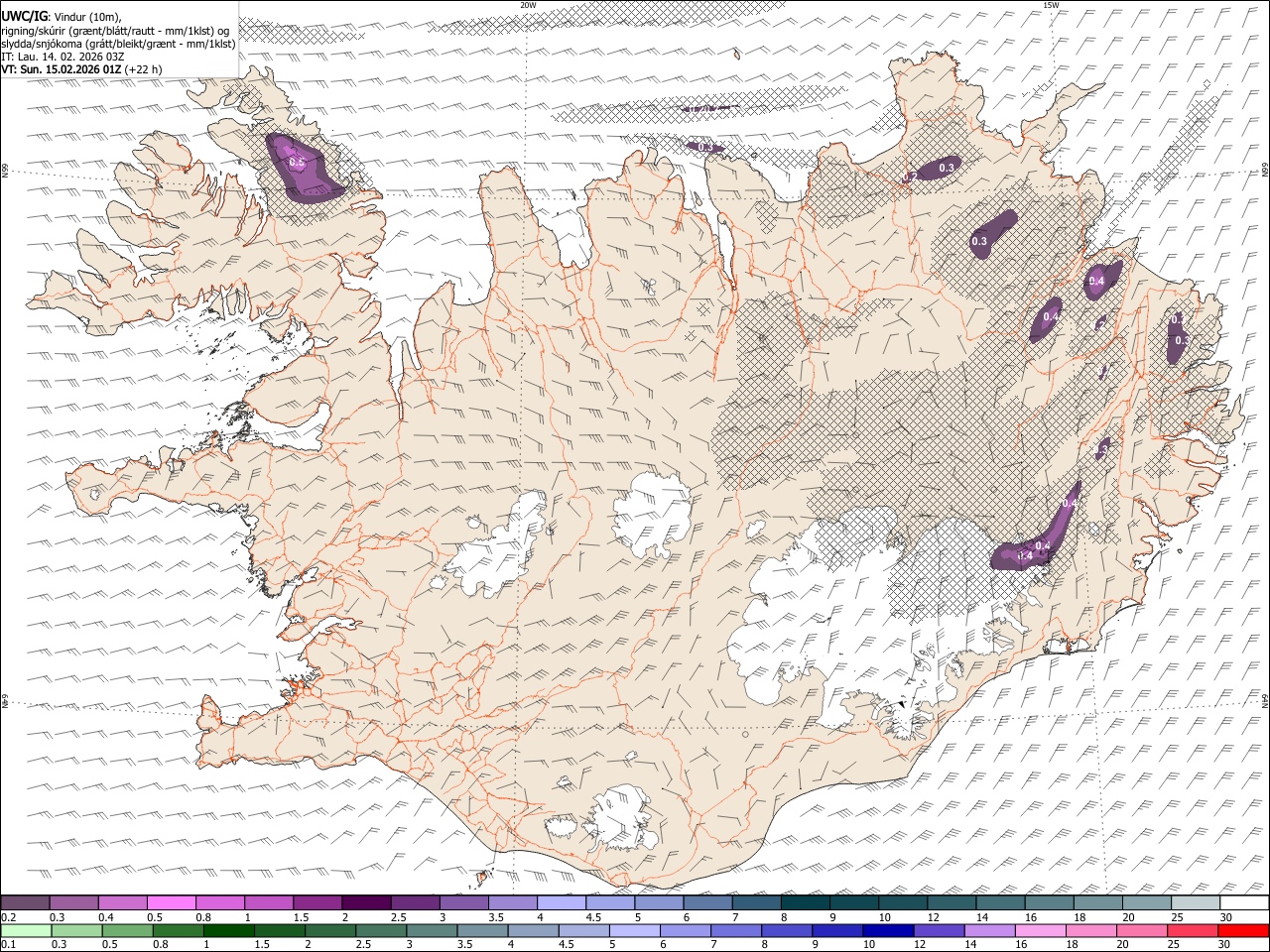This screenshot has width=1270, height=952.
Task: Click the light gray swatch labeled 25
Action: tap(1195, 902)
